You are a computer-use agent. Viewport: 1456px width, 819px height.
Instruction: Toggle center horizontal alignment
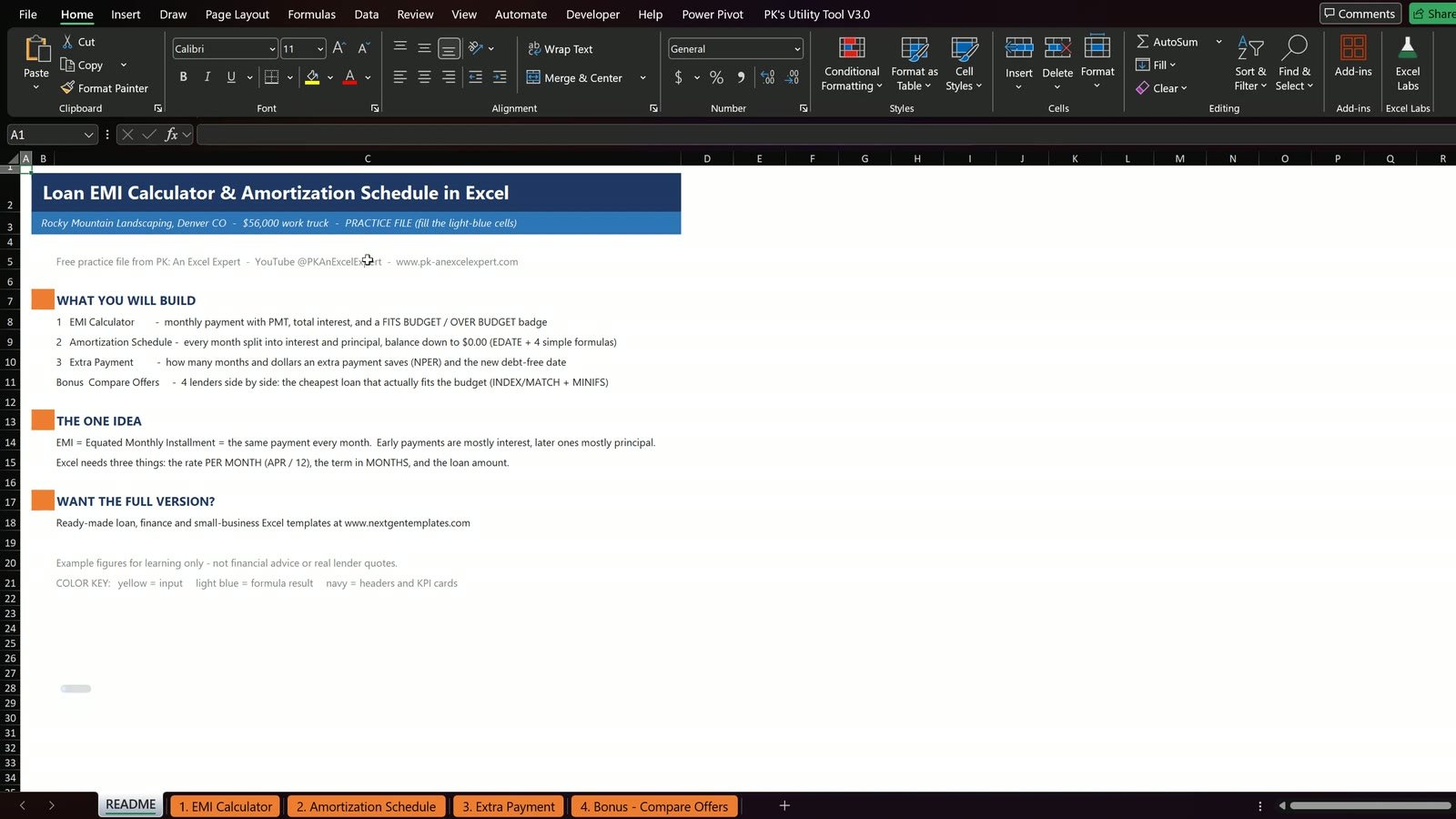click(x=424, y=77)
